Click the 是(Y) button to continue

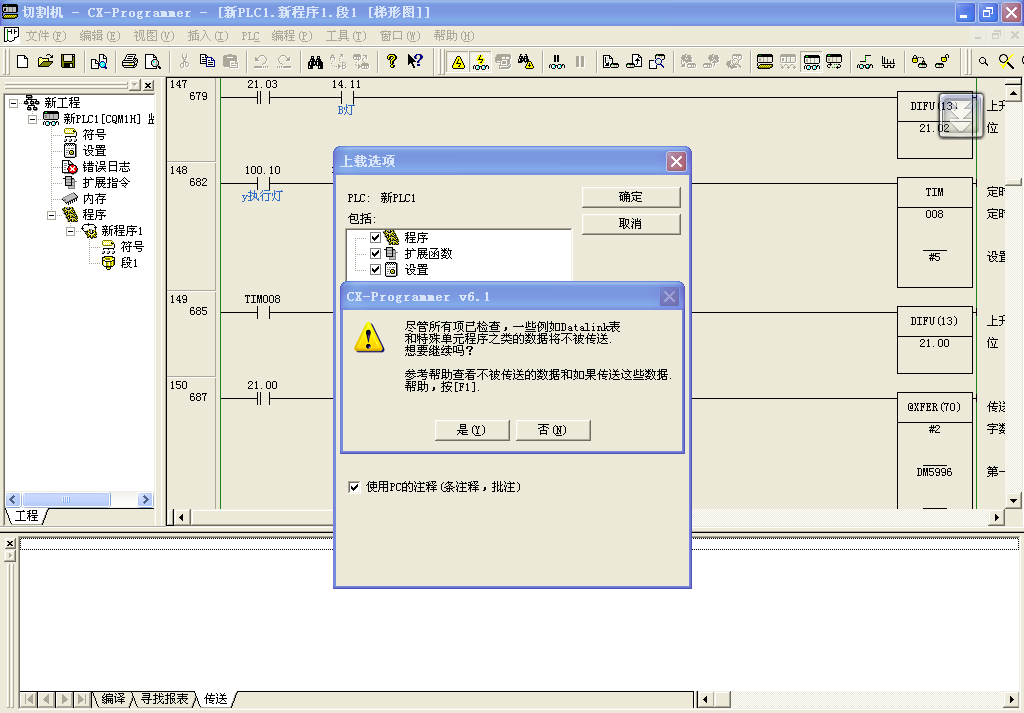coord(471,430)
